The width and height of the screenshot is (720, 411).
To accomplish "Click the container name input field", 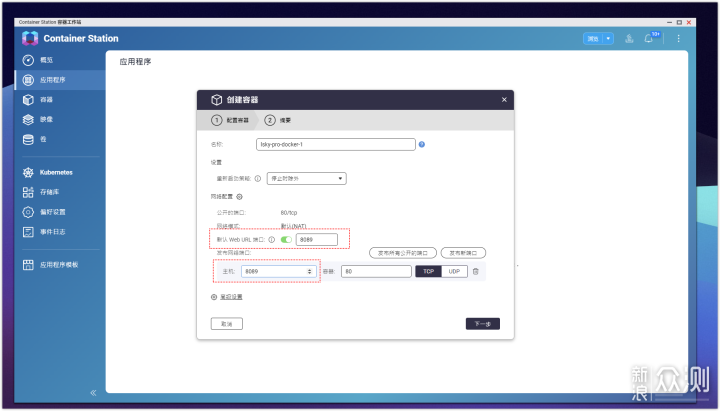I will (335, 144).
